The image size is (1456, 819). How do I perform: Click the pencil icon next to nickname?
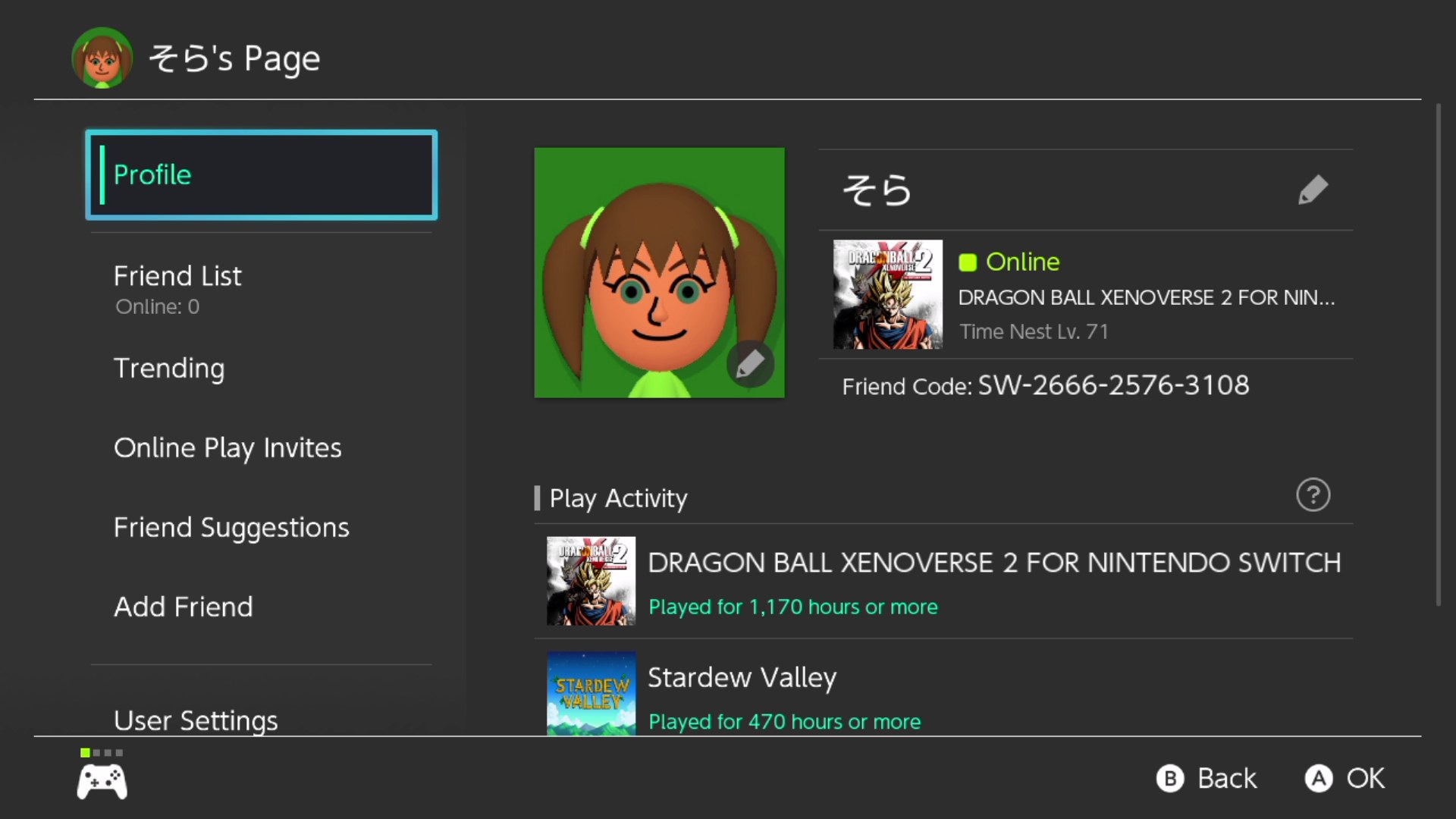(x=1313, y=190)
